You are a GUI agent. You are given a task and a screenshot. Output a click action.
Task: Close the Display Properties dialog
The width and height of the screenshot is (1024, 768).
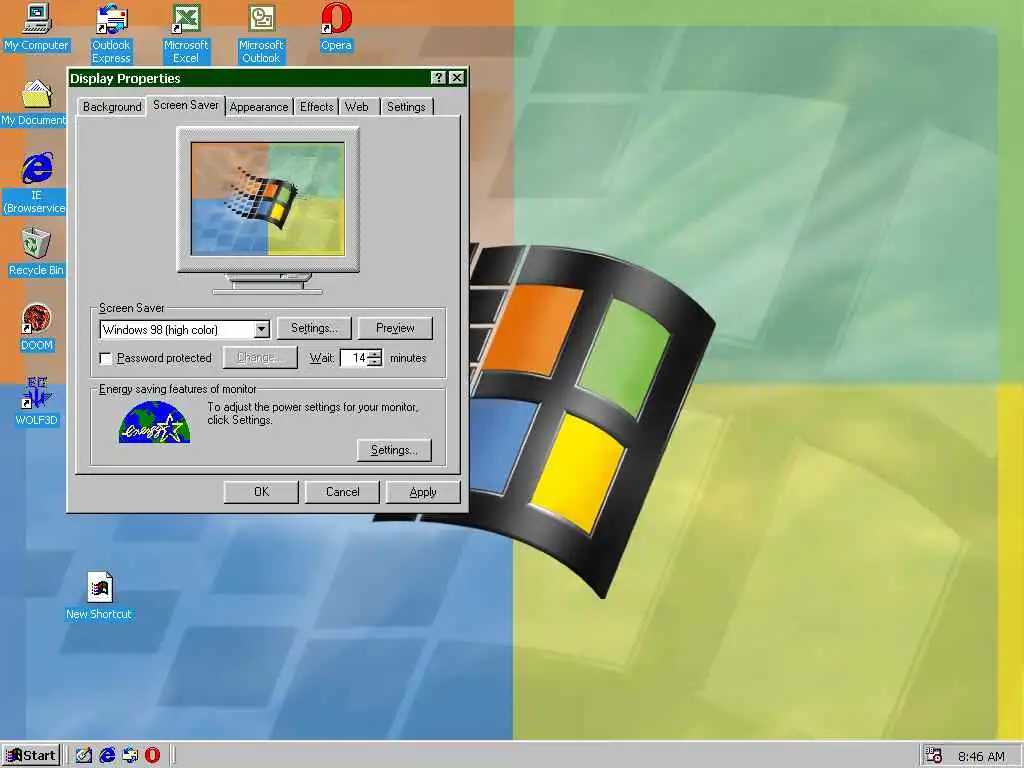(456, 78)
